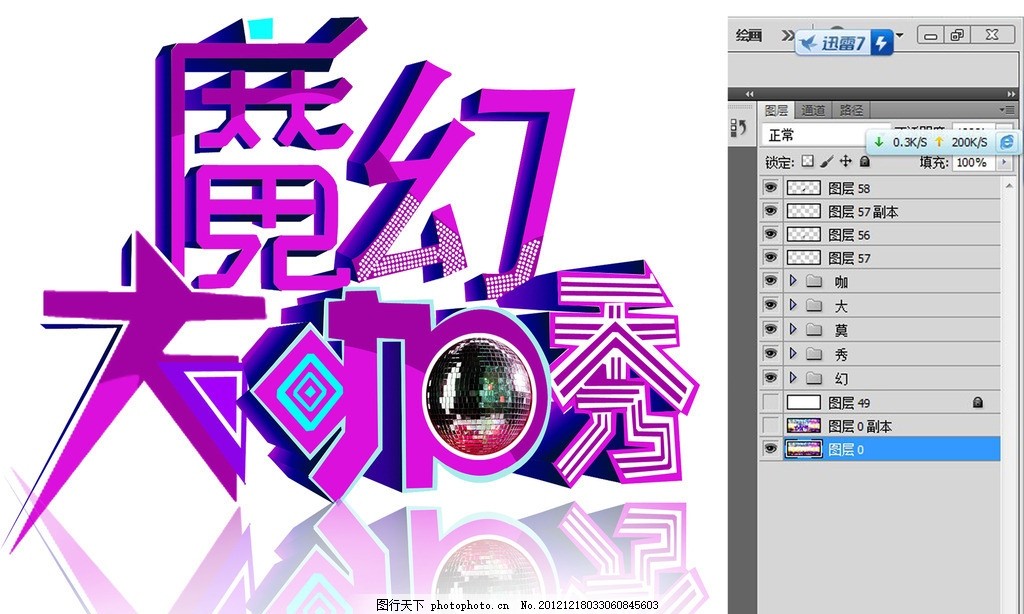Switch to the 路径 tab
This screenshot has height=614, width=1024.
pyautogui.click(x=851, y=110)
